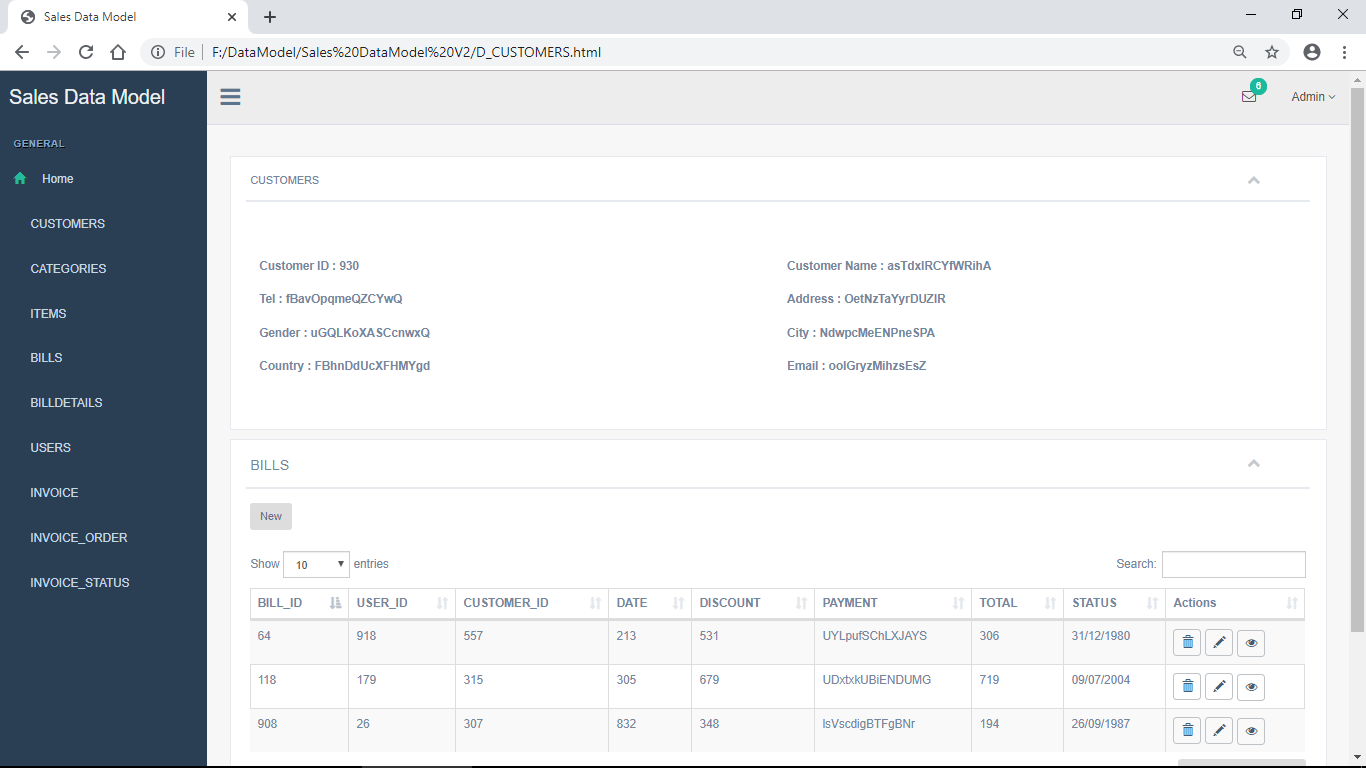Edit the bill with BILL_ID 118
Image resolution: width=1366 pixels, height=768 pixels.
coord(1219,686)
